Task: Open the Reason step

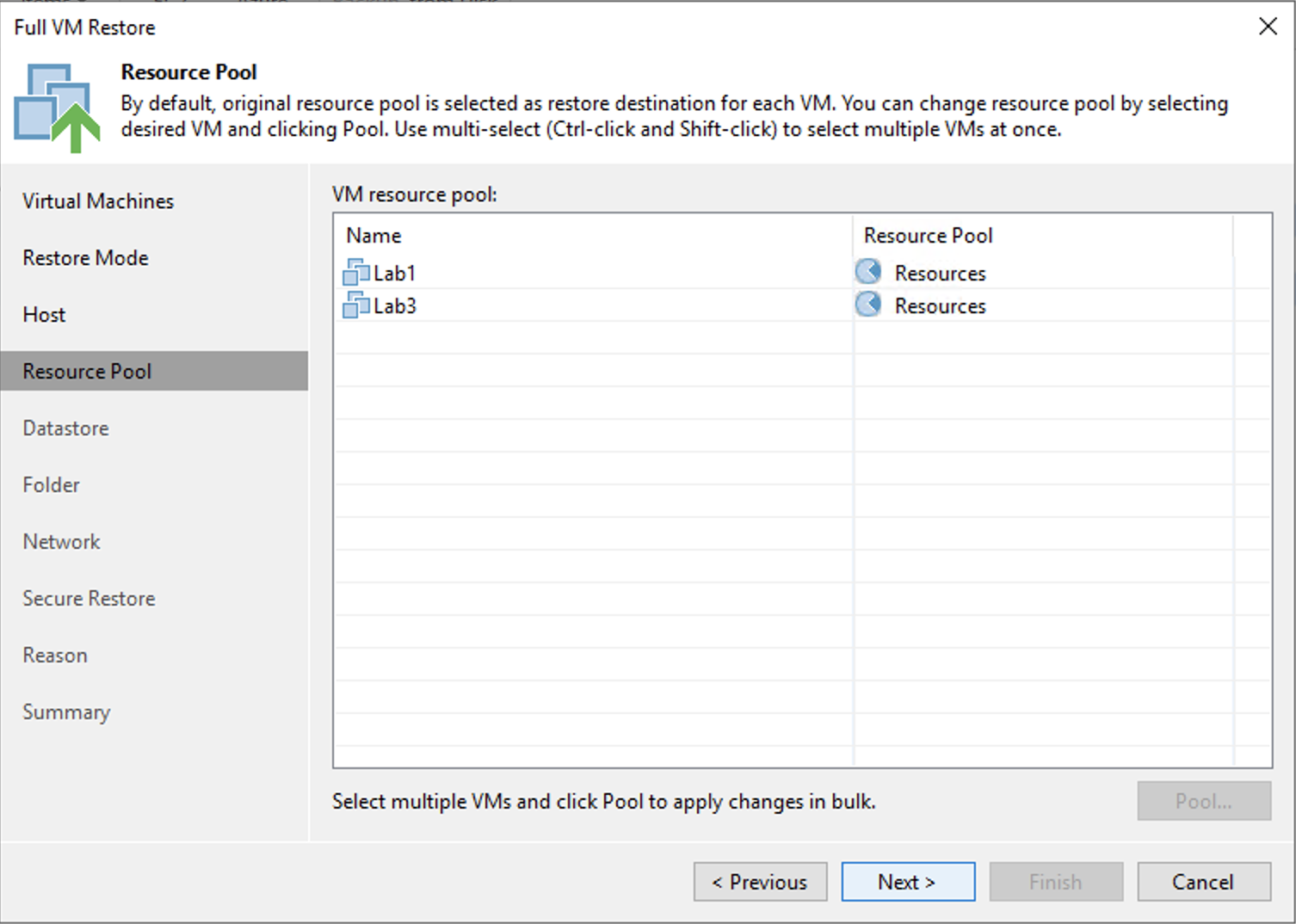Action: point(55,656)
